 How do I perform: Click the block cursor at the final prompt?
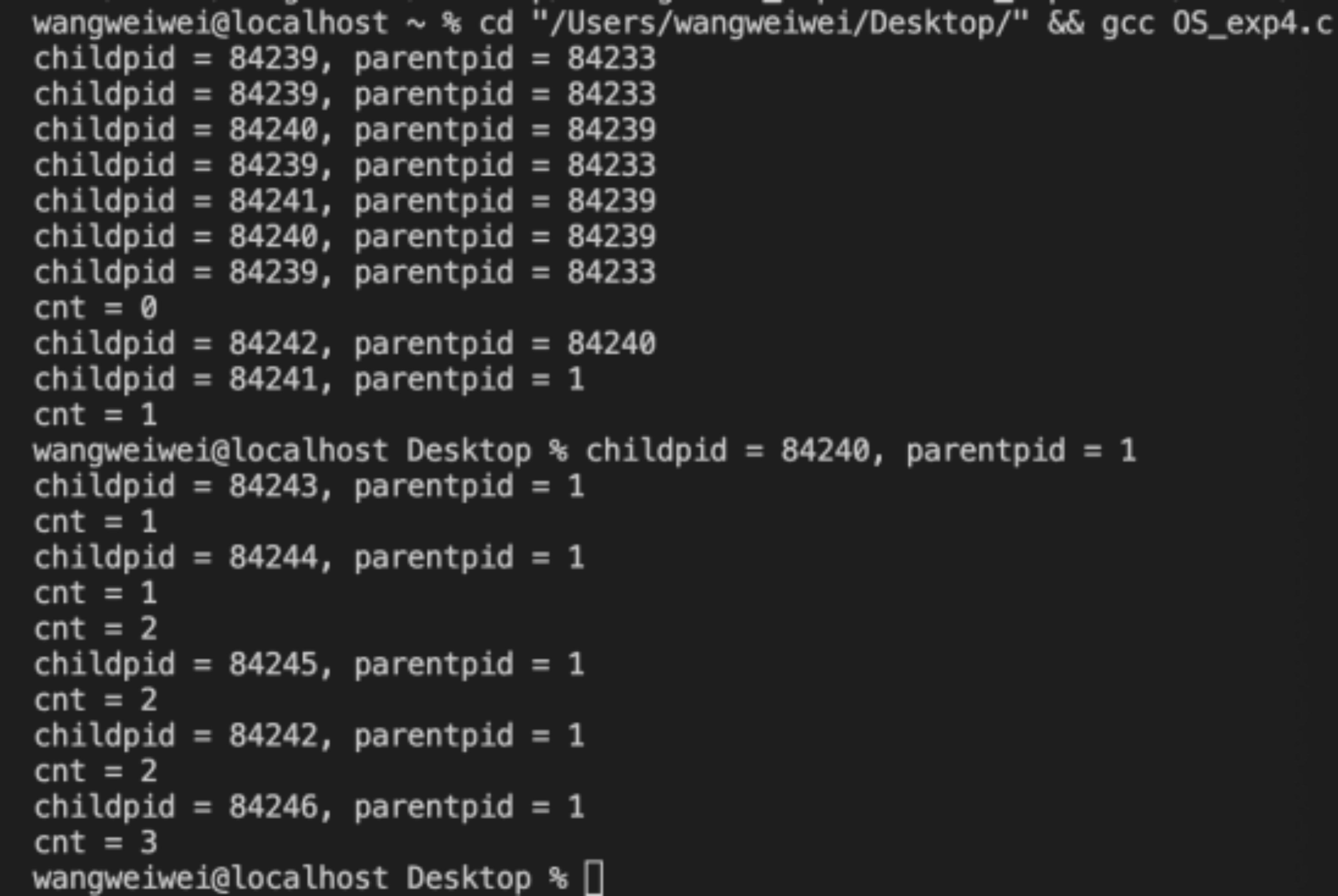tap(593, 878)
